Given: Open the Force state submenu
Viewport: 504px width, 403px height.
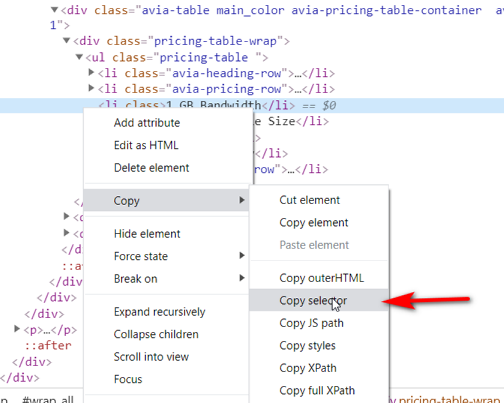Looking at the screenshot, I should pyautogui.click(x=166, y=256).
